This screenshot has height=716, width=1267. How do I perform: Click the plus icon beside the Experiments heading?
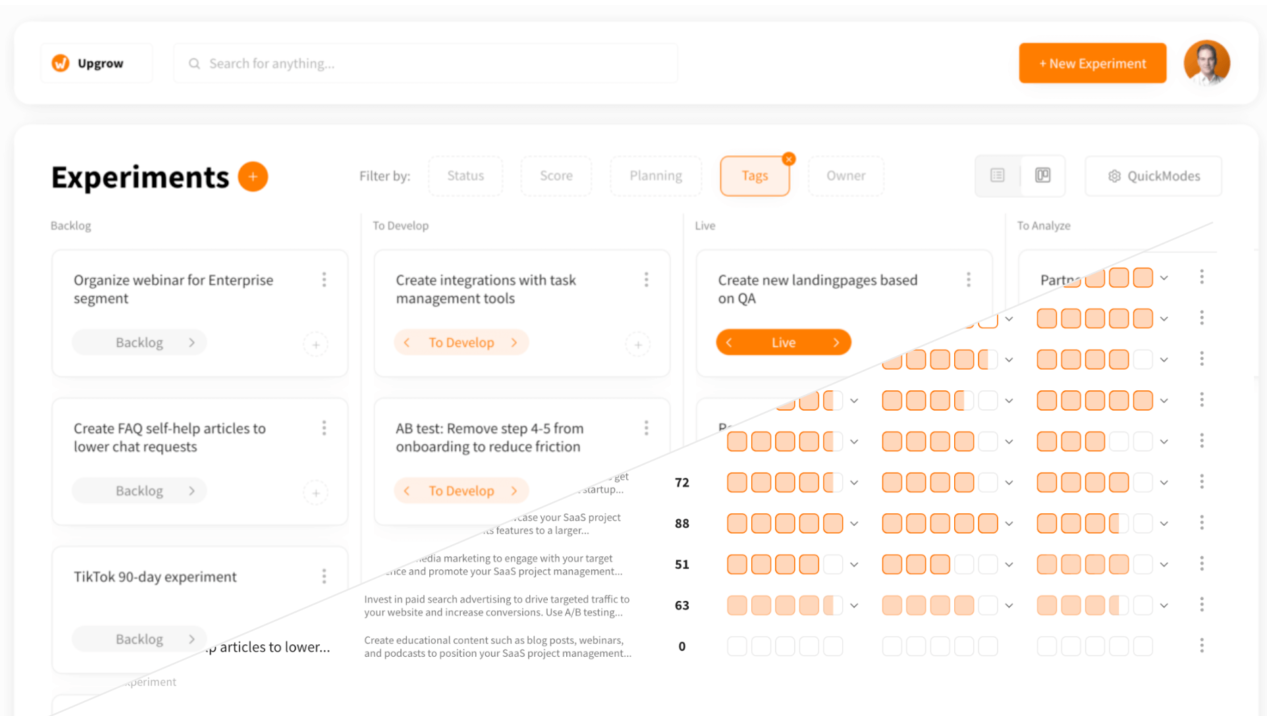[x=253, y=176]
